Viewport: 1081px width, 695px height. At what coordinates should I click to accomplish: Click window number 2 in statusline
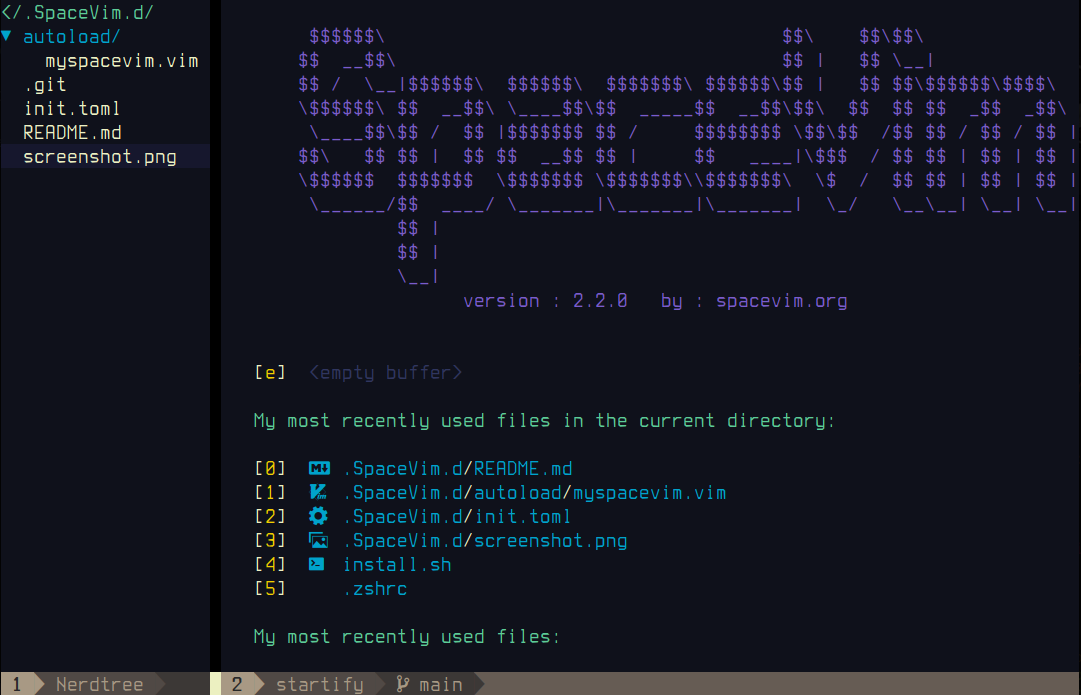[237, 685]
